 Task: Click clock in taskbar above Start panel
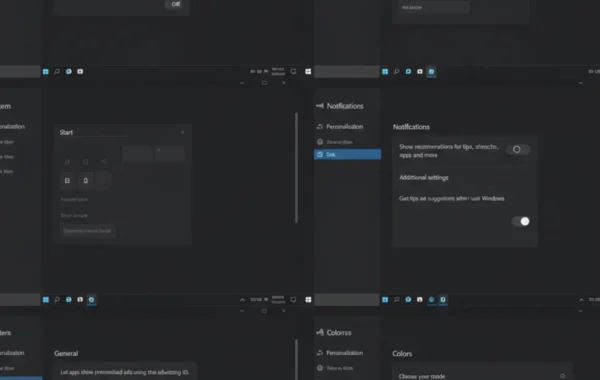[278, 72]
